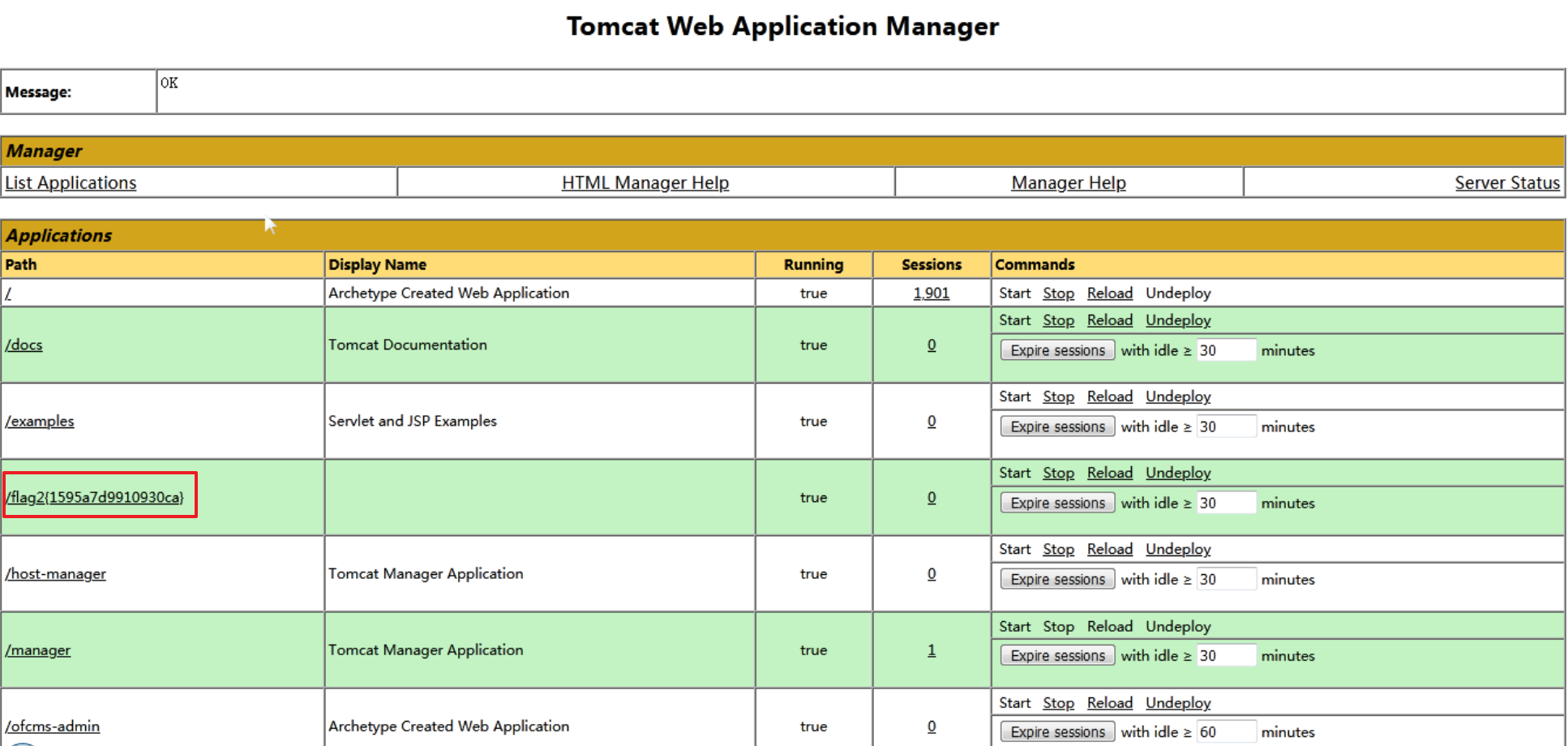
Task: Open the /examples application path
Action: 40,421
